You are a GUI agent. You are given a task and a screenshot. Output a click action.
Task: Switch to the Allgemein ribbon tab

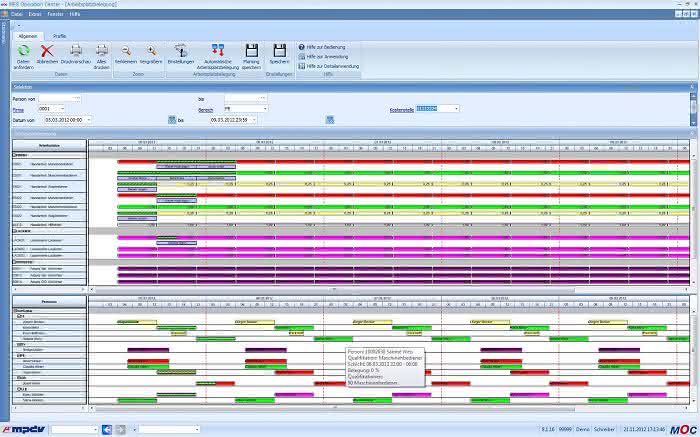coord(28,36)
